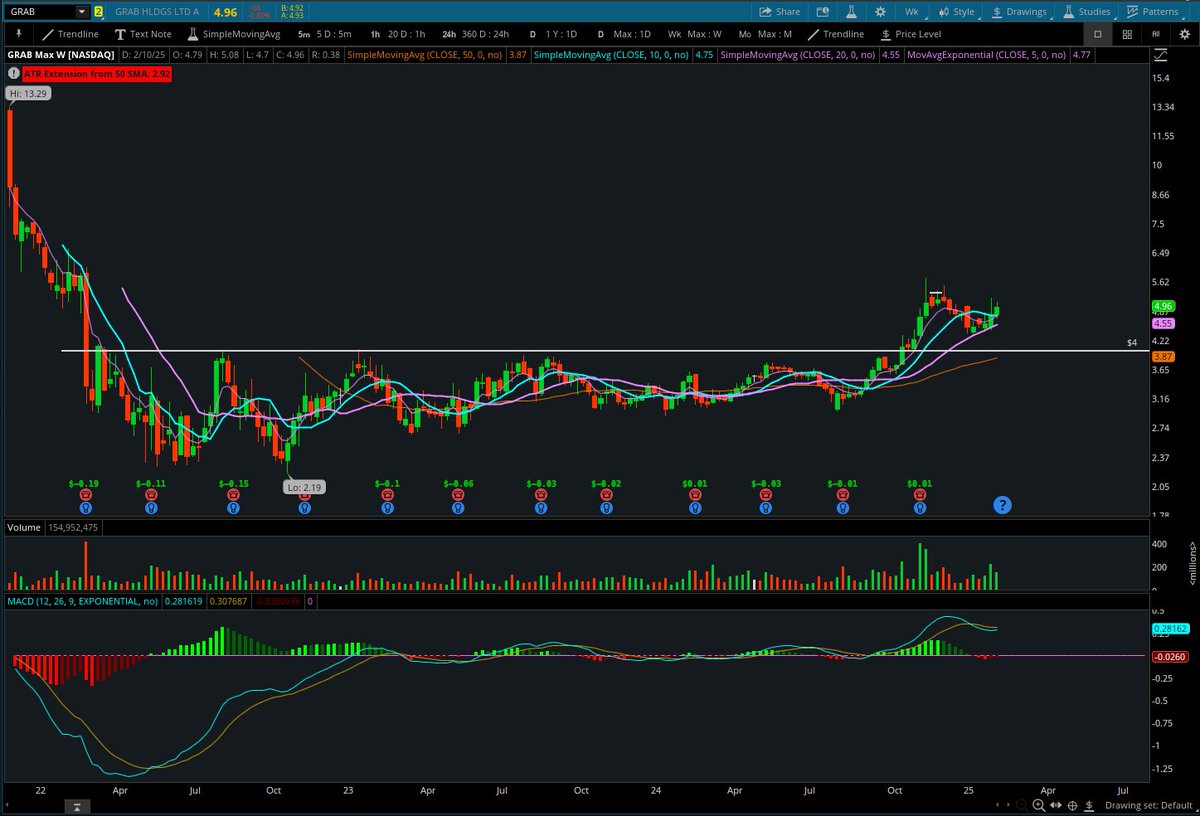The image size is (1200, 816).
Task: Click the earnings phone icon under first $0.01
Action: (695, 494)
